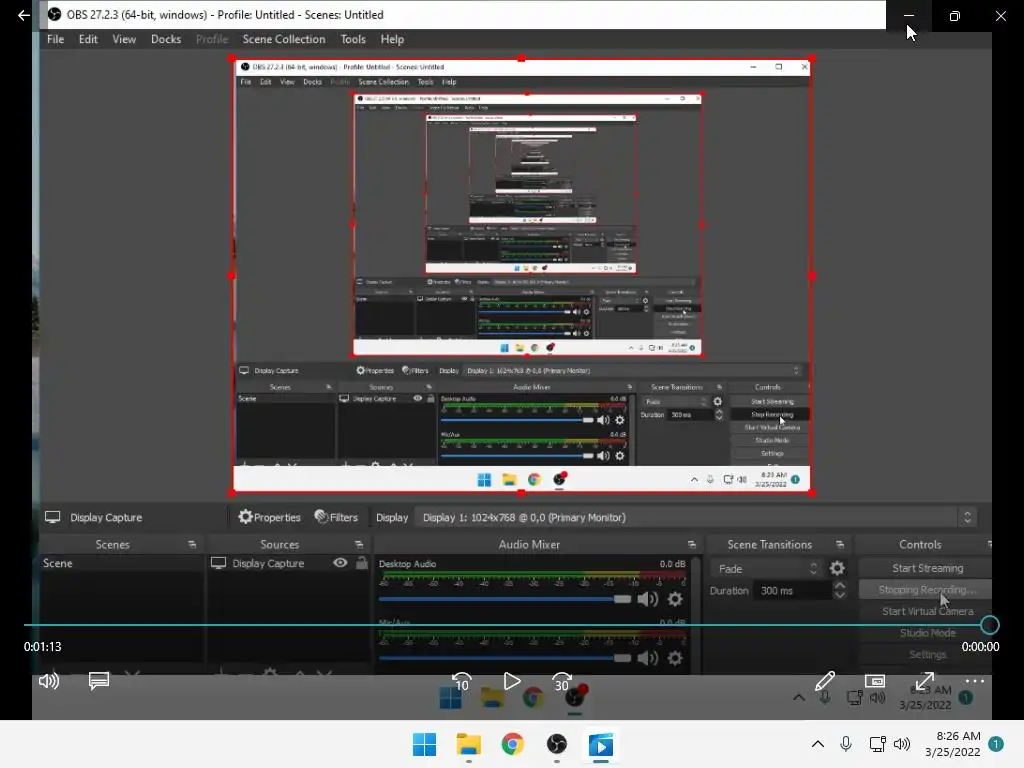Open the taskbar network status icon
Viewport: 1024px width, 768px height.
878,744
